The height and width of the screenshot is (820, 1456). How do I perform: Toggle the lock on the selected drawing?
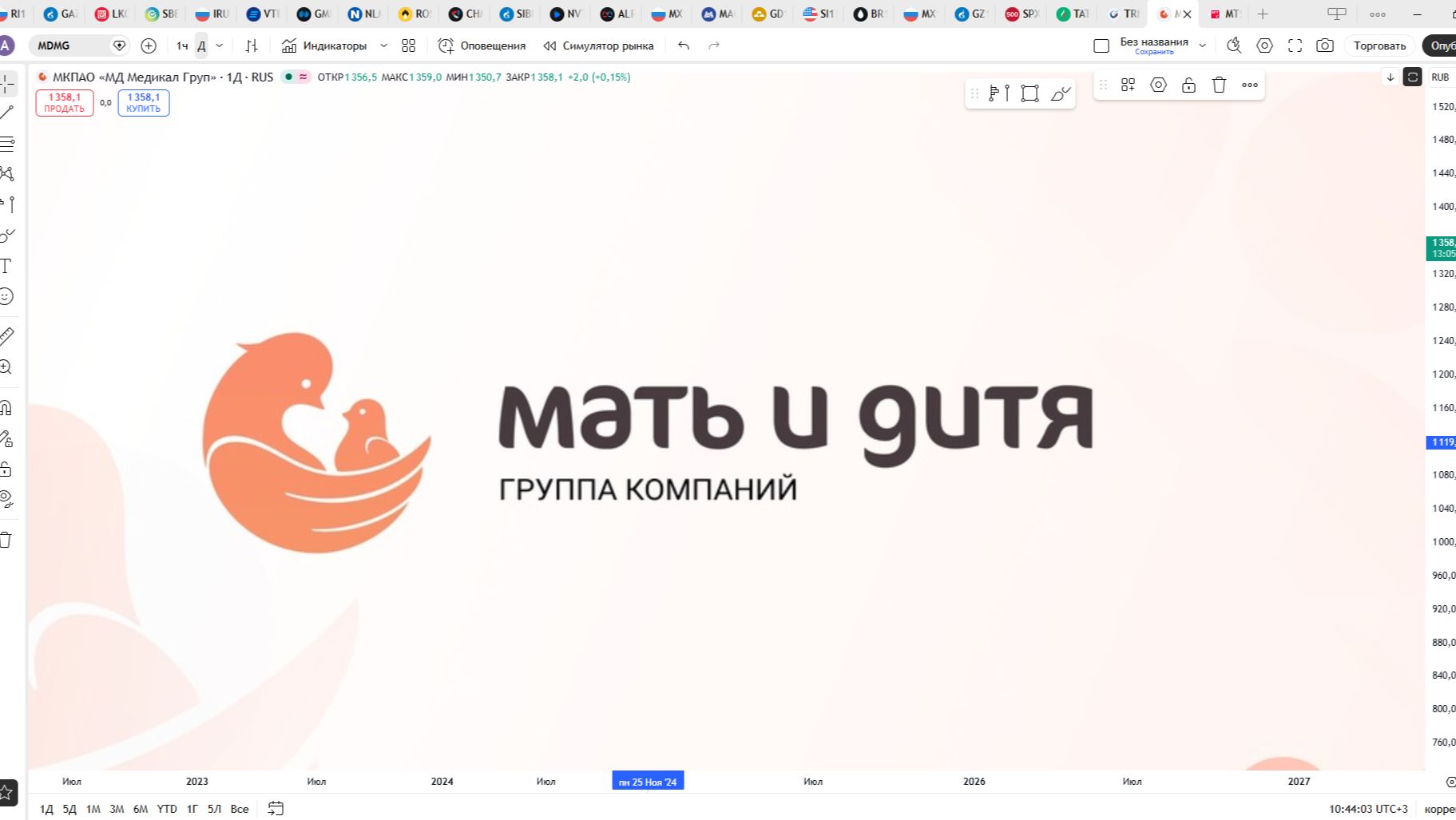click(x=1188, y=85)
